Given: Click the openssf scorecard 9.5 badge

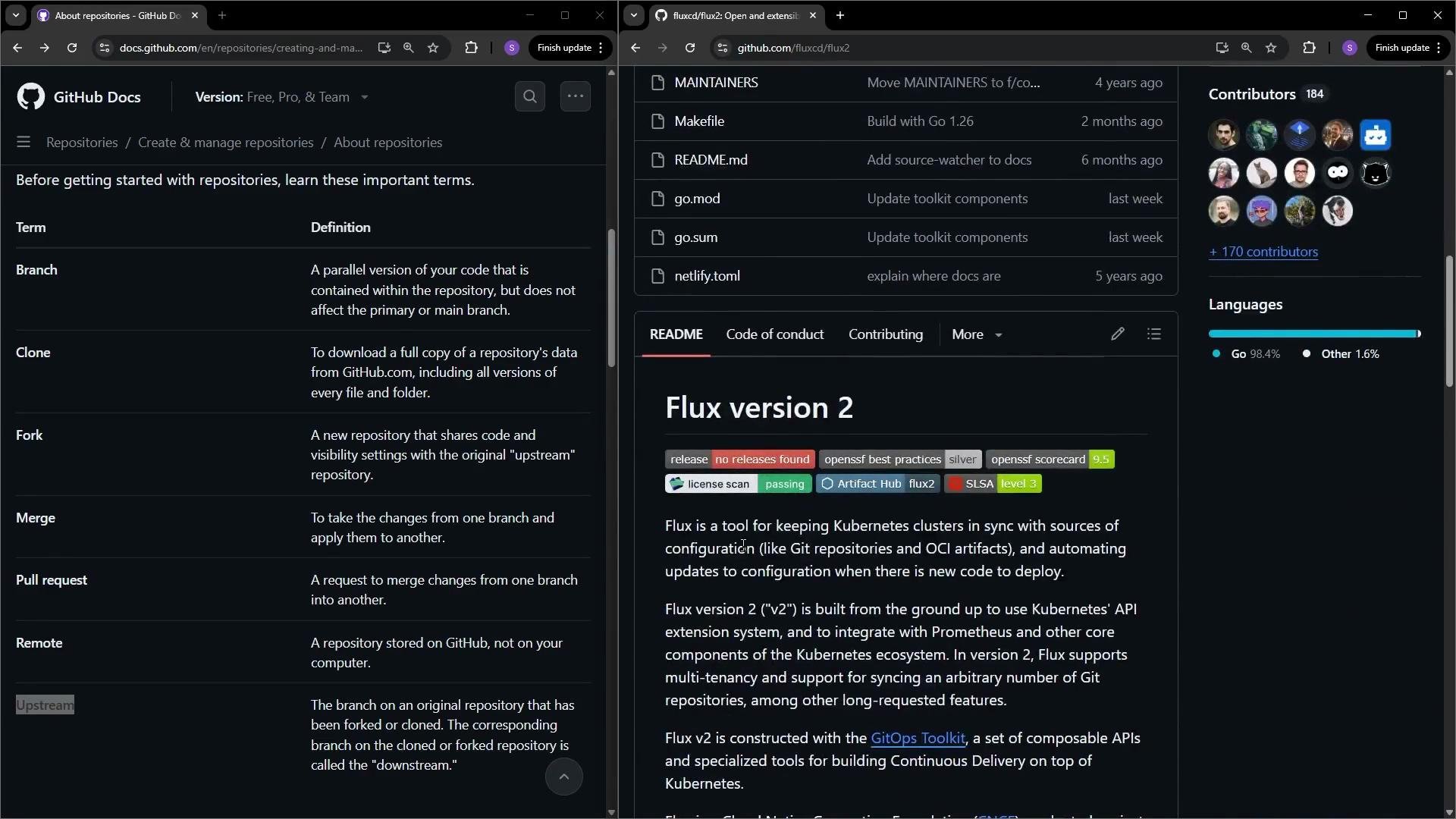Looking at the screenshot, I should coord(1050,460).
